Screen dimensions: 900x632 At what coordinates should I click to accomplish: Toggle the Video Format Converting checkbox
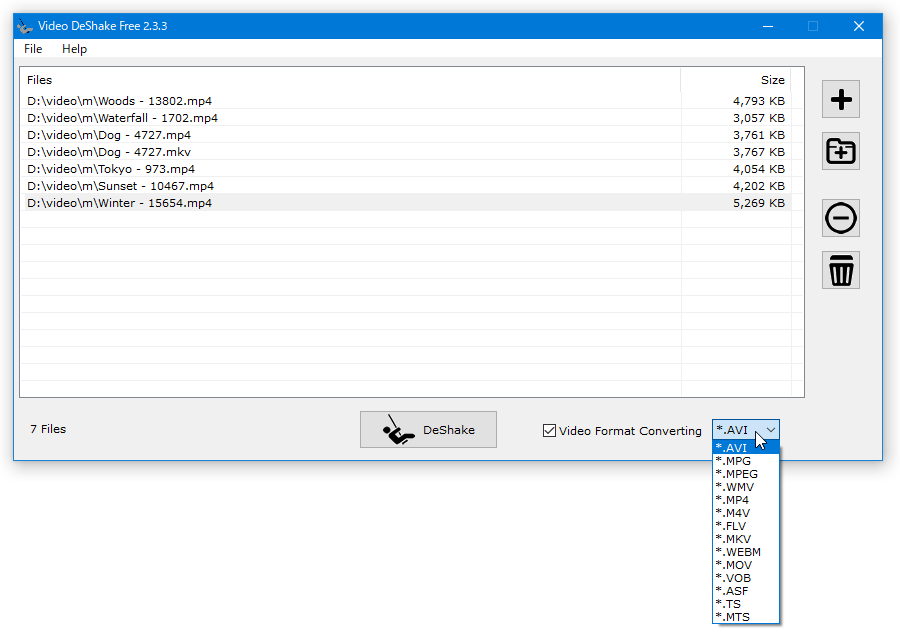(549, 431)
